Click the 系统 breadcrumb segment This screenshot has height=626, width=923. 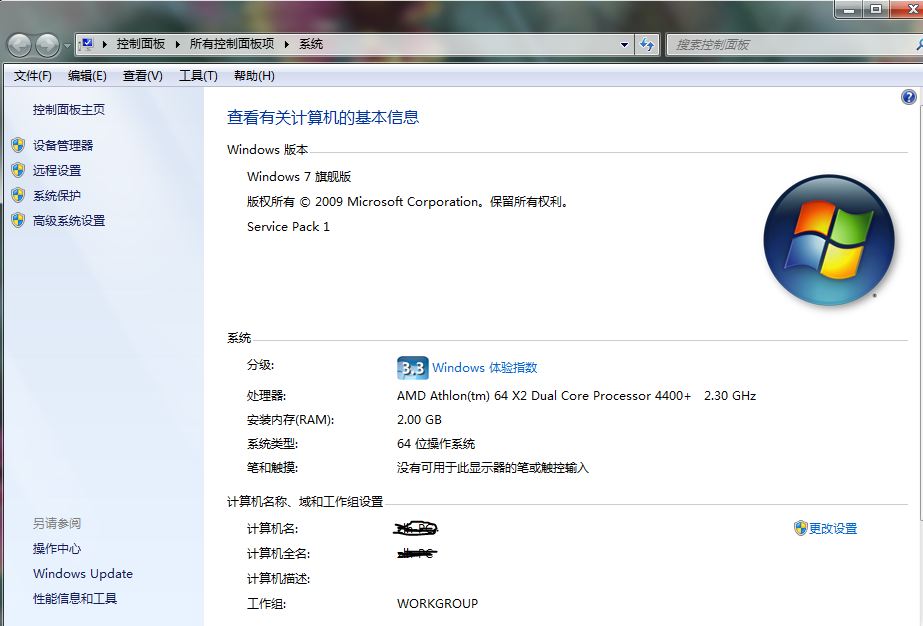click(x=311, y=44)
